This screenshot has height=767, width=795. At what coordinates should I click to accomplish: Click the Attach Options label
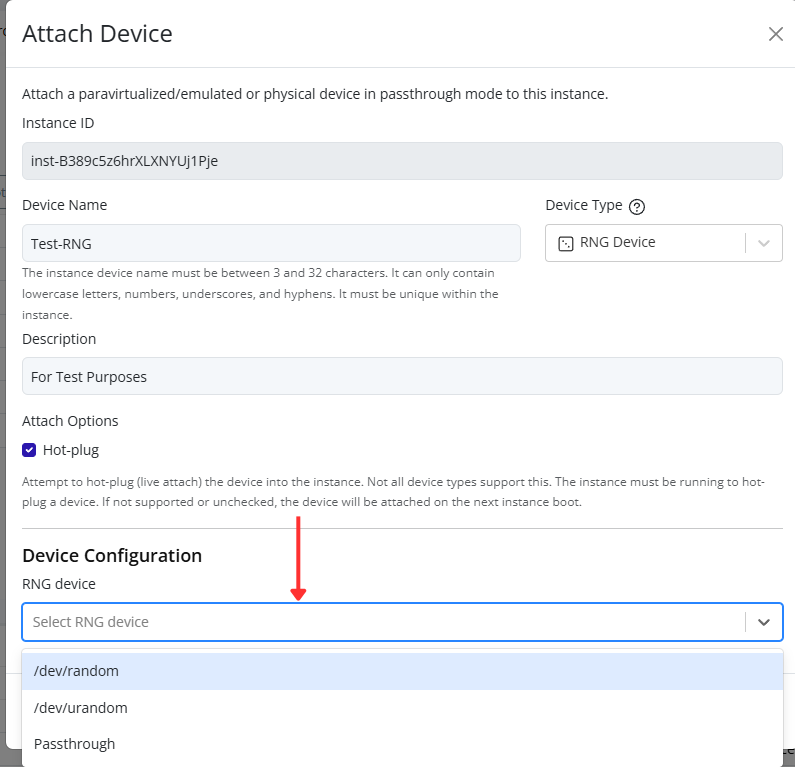[x=70, y=421]
